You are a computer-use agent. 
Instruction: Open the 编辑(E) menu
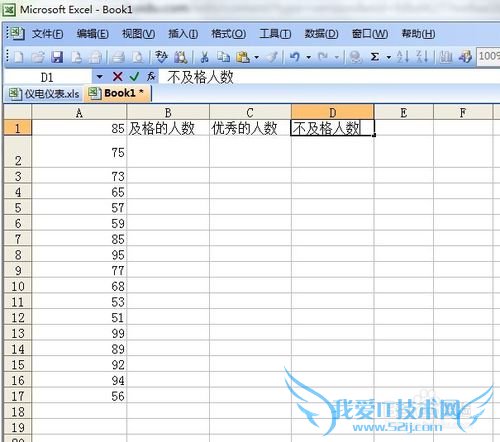tap(93, 34)
